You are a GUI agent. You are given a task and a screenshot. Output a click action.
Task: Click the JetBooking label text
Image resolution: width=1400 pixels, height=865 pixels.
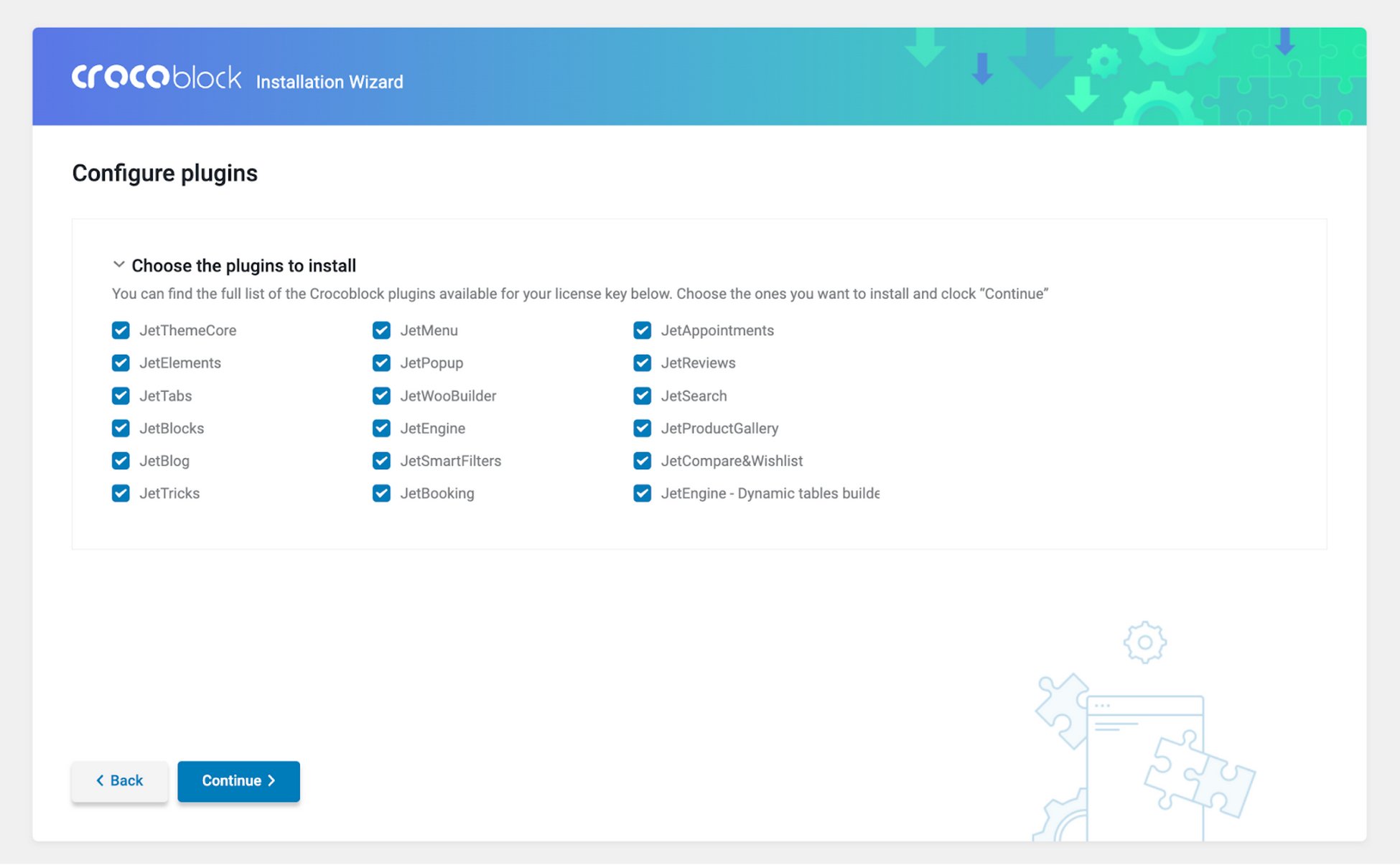(437, 494)
